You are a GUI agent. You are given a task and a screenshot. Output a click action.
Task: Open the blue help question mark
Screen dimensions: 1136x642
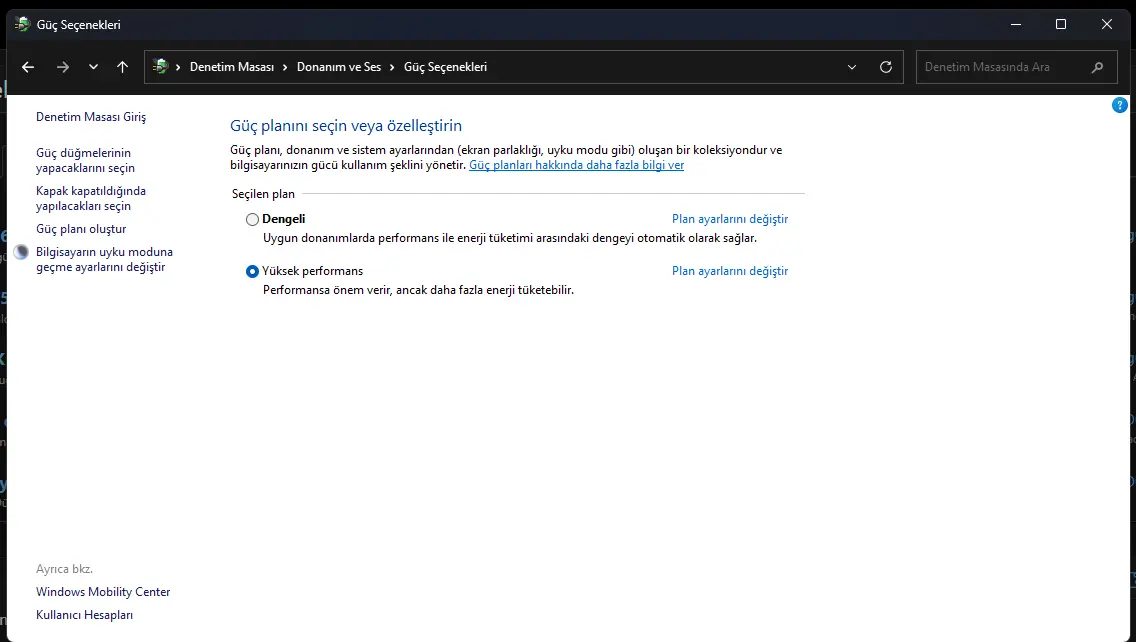tap(1119, 105)
